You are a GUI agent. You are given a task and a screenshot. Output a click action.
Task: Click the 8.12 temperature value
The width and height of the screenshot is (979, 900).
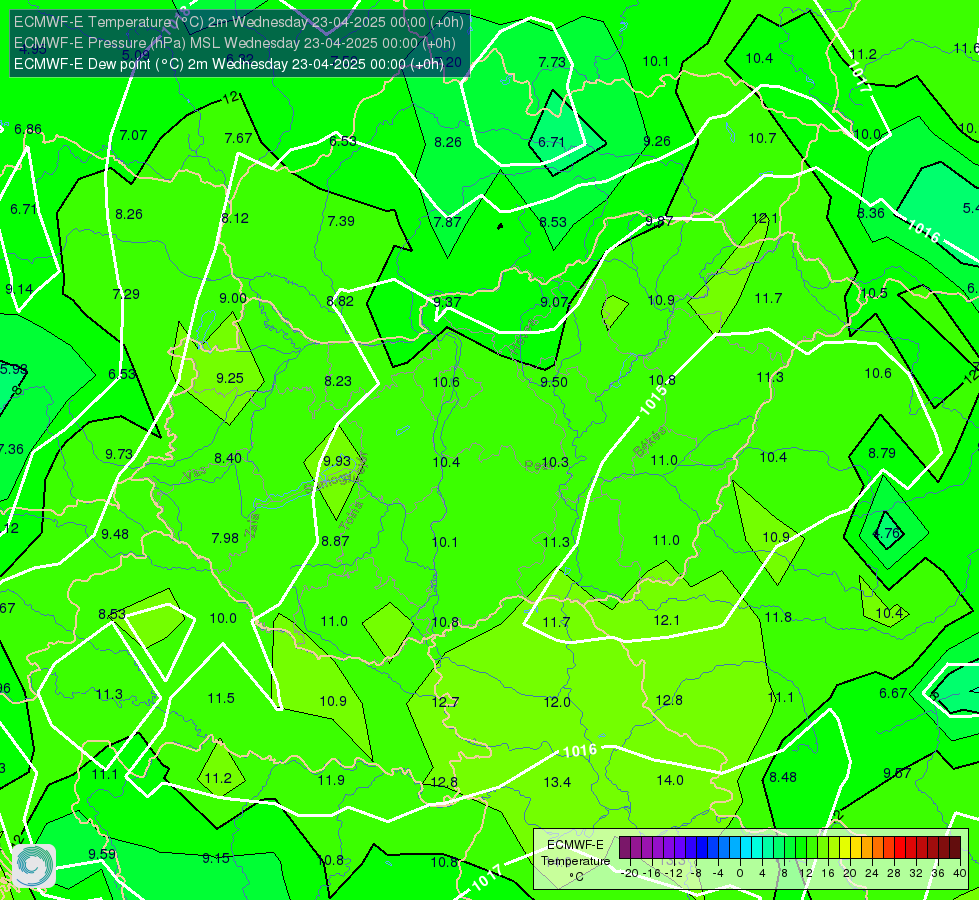[x=235, y=218]
